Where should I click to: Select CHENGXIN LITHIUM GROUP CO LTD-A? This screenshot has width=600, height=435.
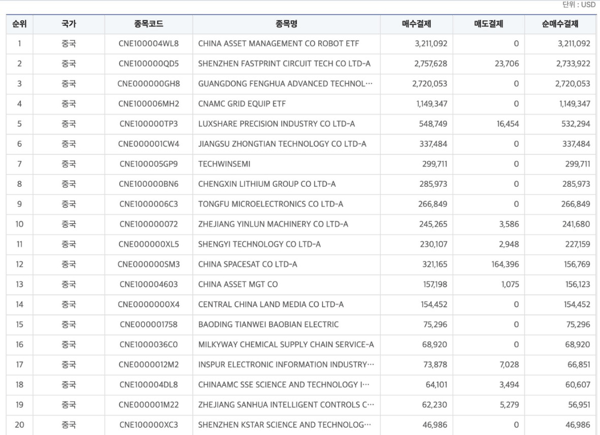point(267,184)
